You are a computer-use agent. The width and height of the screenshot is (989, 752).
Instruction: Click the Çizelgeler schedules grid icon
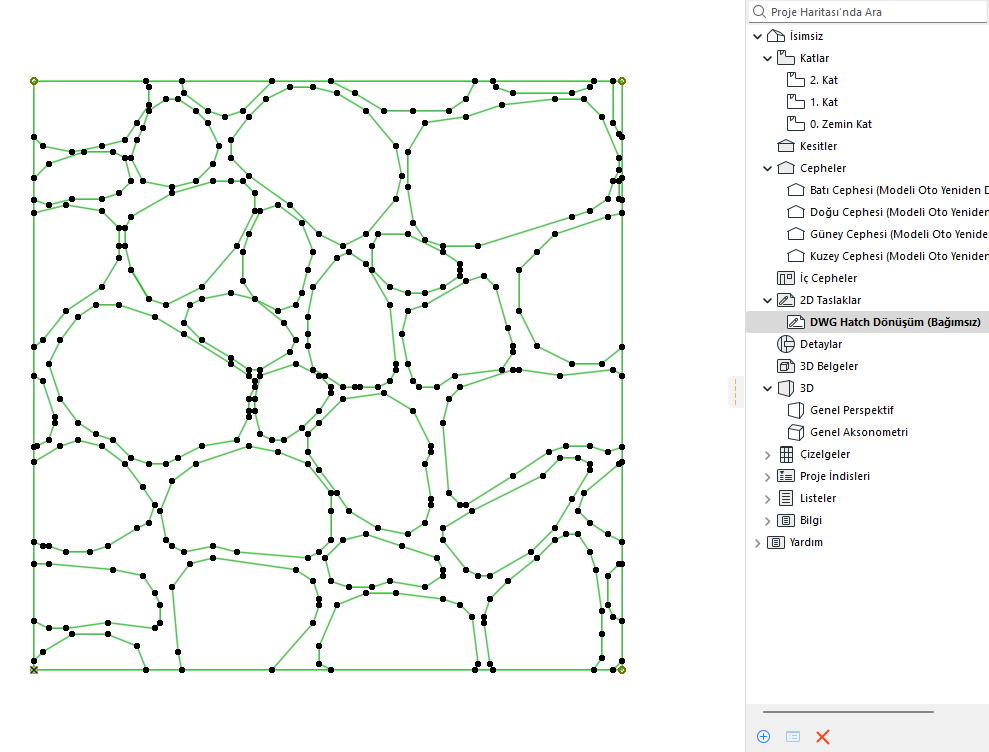[786, 454]
